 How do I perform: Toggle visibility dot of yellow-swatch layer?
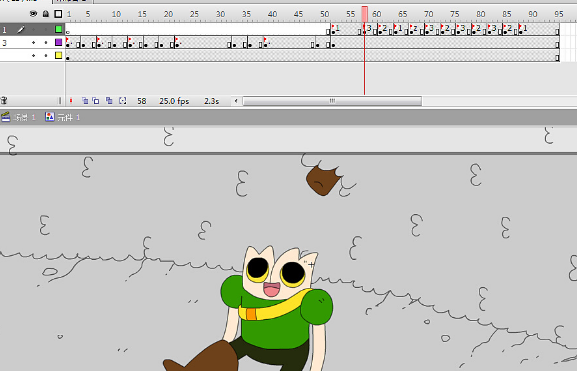tap(33, 56)
